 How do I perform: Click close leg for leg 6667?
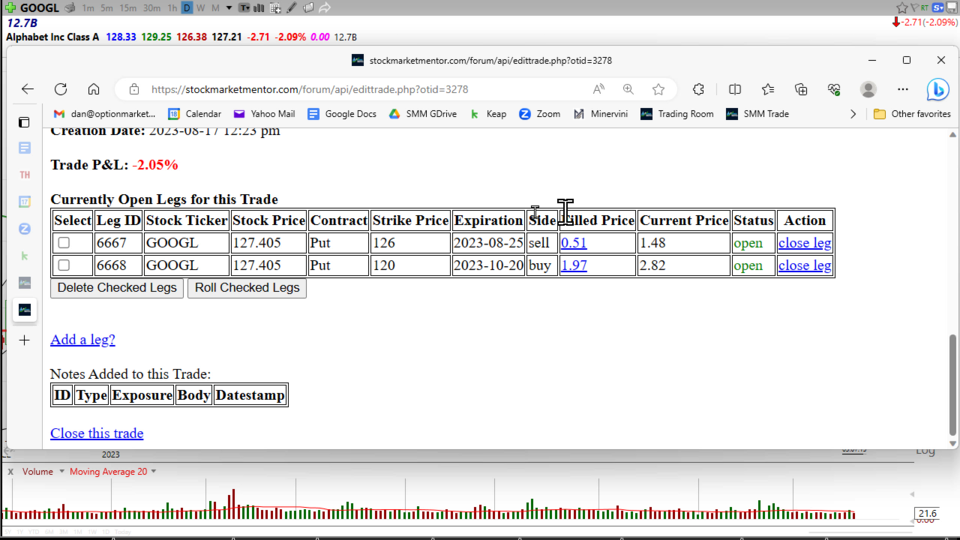pyautogui.click(x=804, y=243)
